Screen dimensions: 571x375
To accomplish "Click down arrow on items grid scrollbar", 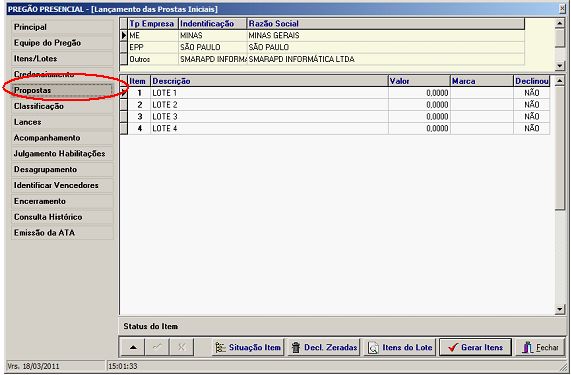I will (560, 309).
